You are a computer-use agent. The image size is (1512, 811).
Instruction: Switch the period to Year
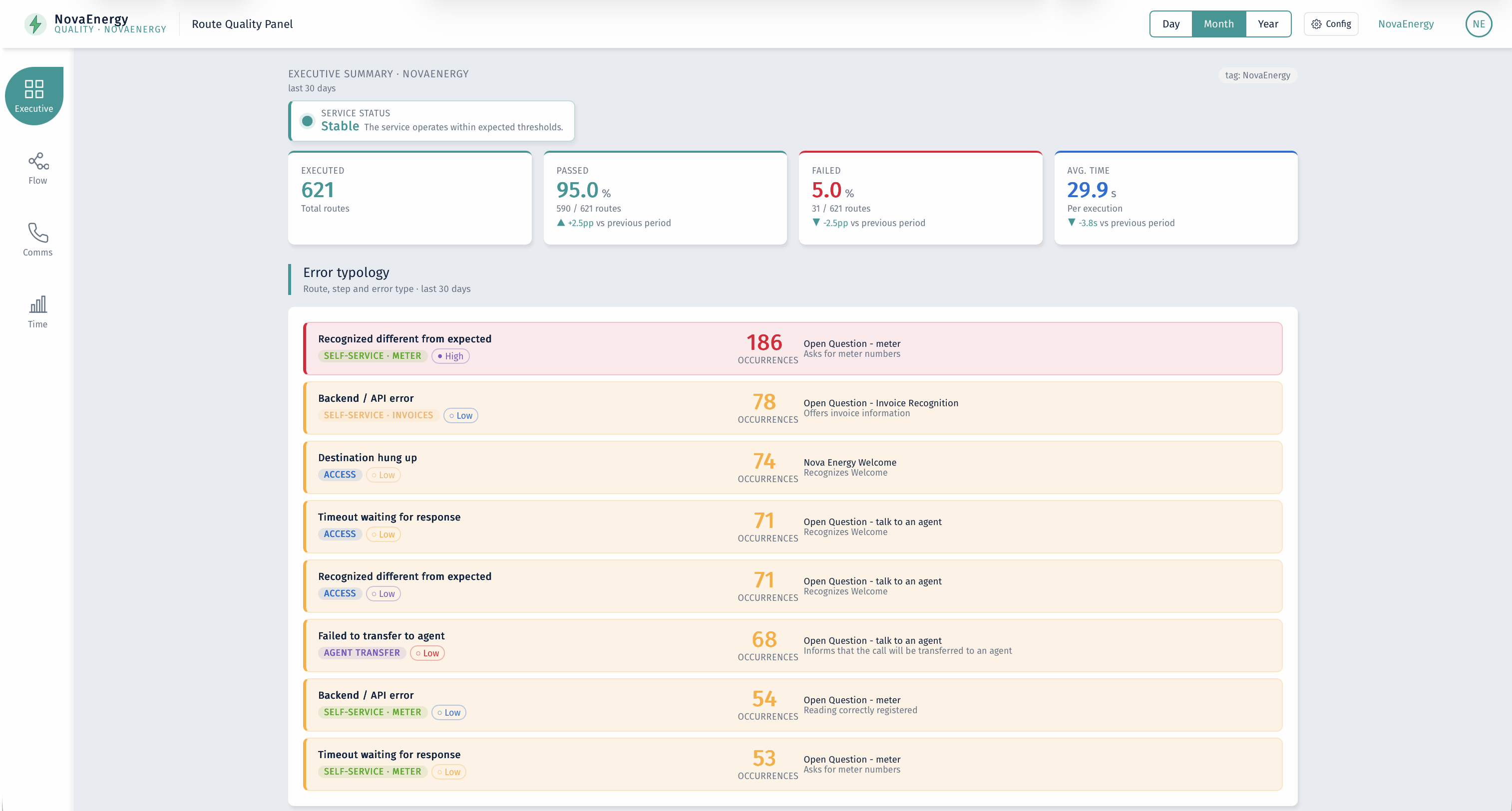(1268, 24)
